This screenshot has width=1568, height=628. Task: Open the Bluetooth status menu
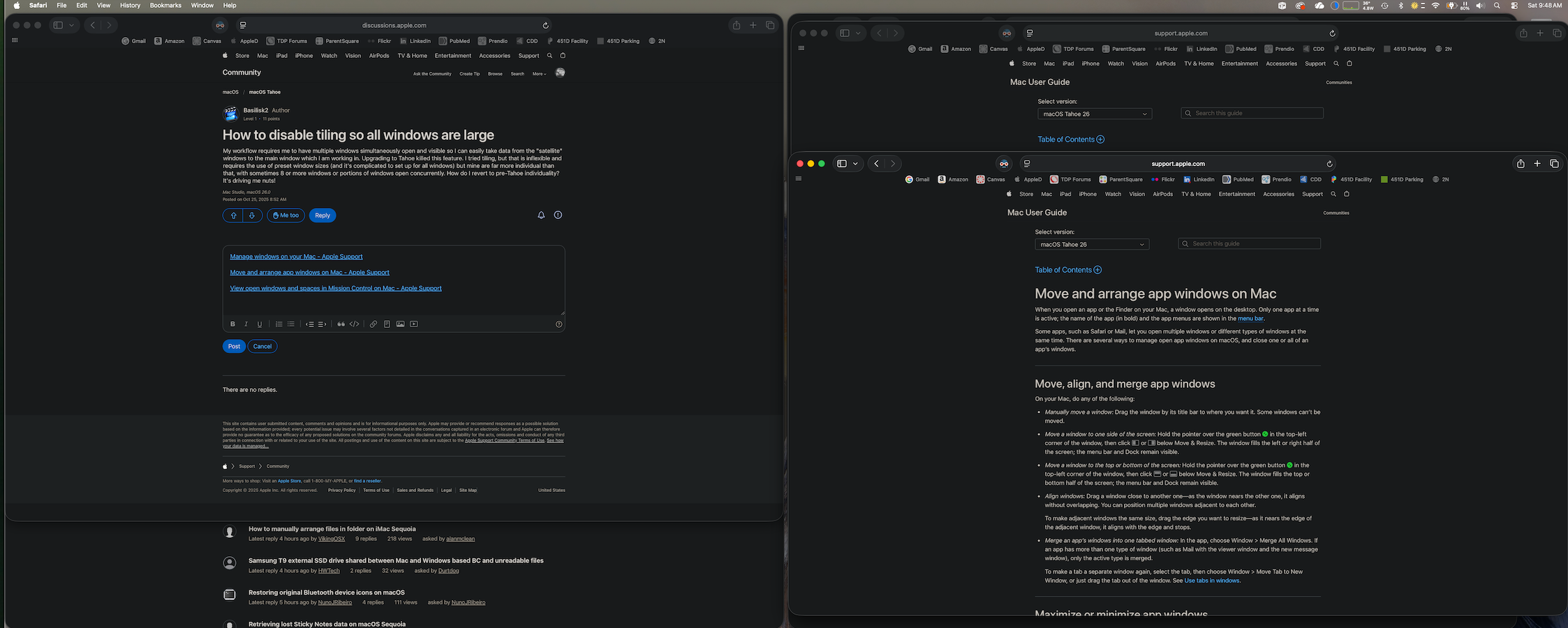(1400, 6)
